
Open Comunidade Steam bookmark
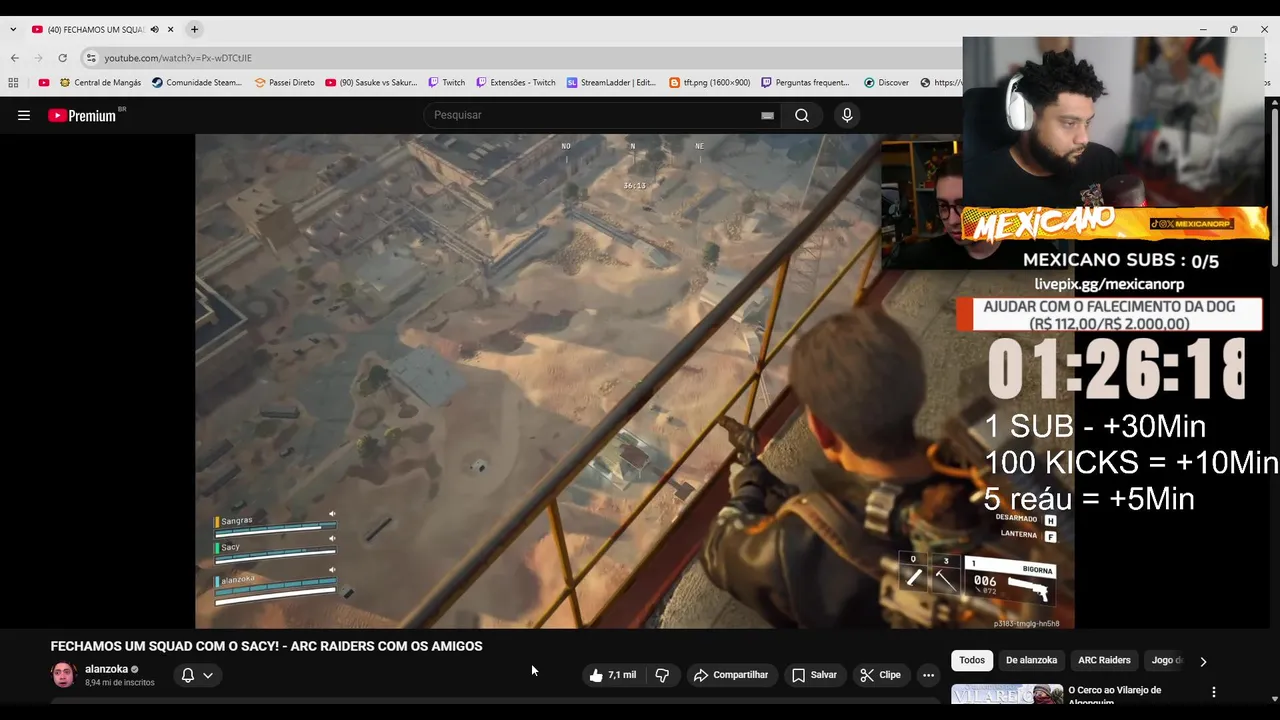click(197, 83)
